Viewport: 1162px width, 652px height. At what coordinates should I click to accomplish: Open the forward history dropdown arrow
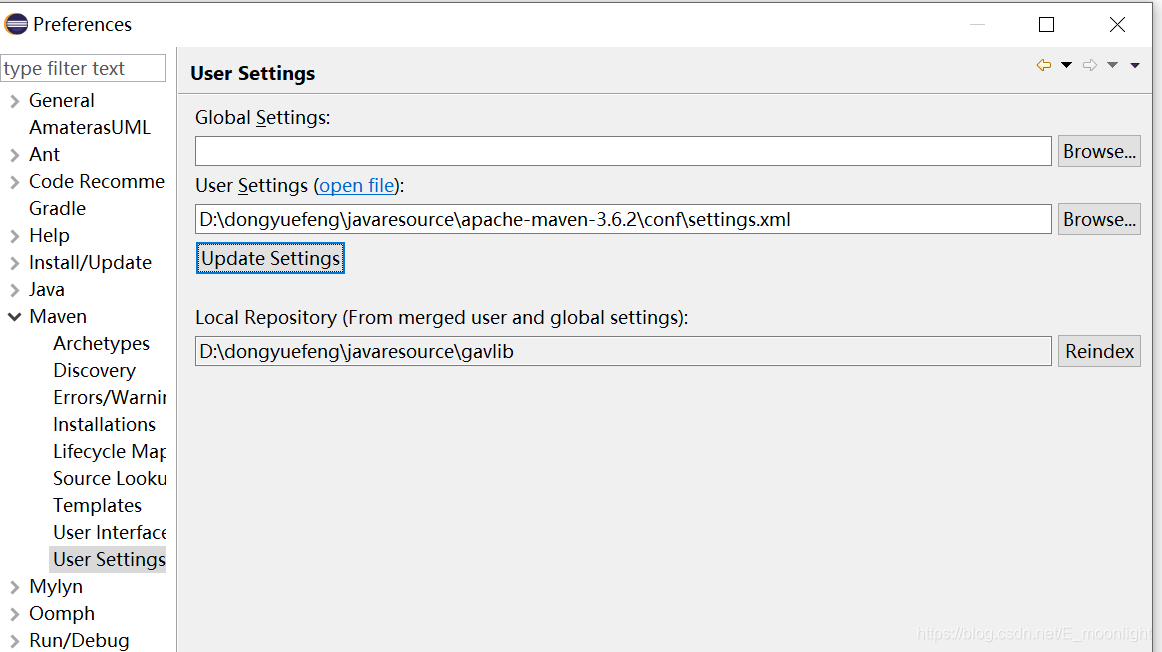[x=1112, y=65]
